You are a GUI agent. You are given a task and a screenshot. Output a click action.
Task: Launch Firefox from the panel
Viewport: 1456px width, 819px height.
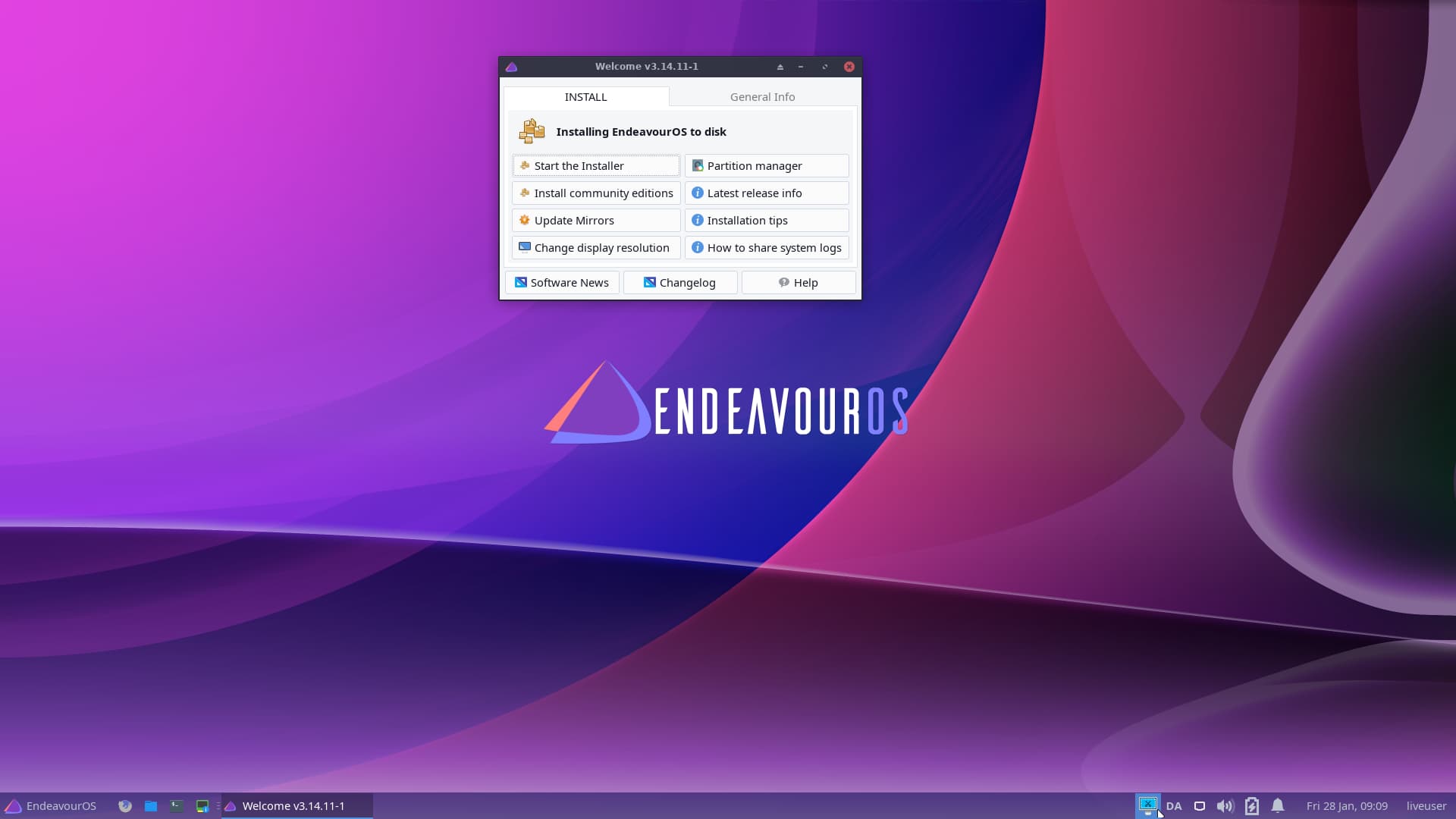[x=125, y=806]
